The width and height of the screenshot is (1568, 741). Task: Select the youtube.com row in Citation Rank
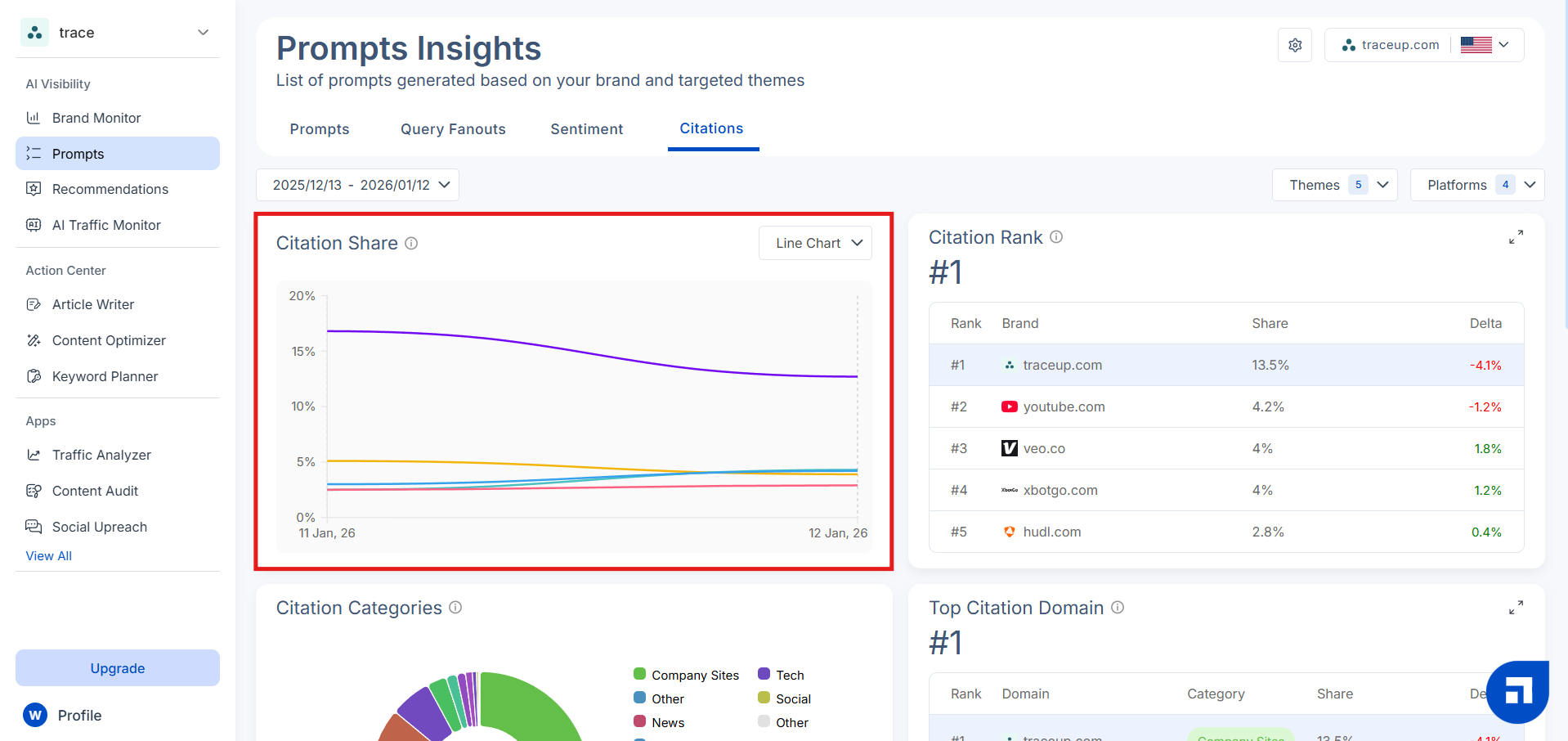point(1226,406)
